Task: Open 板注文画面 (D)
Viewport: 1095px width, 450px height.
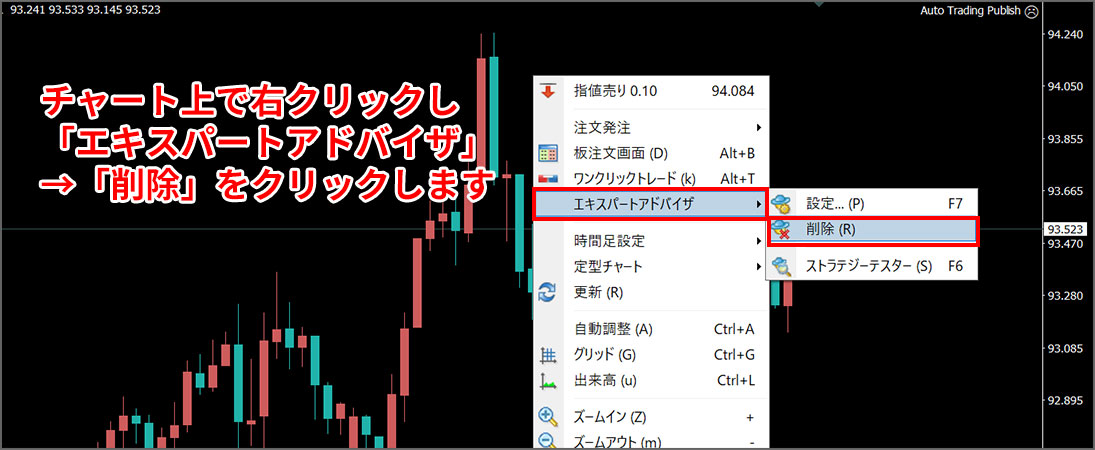Action: point(651,153)
